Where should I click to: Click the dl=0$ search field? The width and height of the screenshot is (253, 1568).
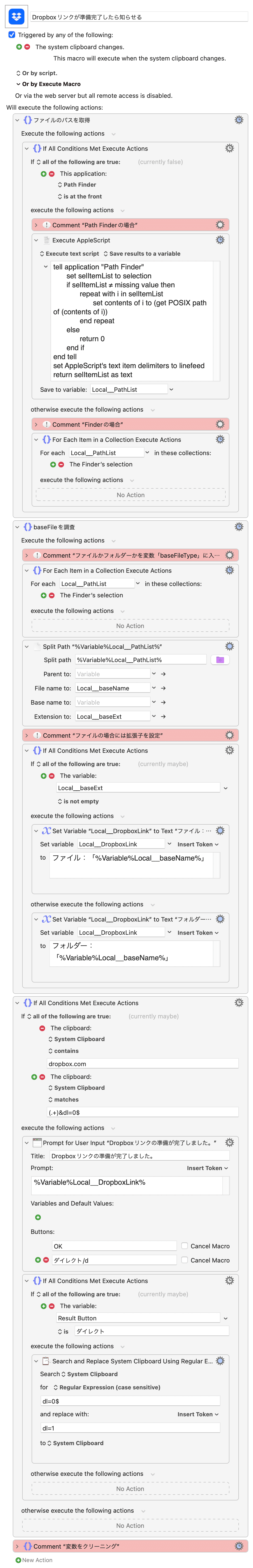click(130, 1401)
